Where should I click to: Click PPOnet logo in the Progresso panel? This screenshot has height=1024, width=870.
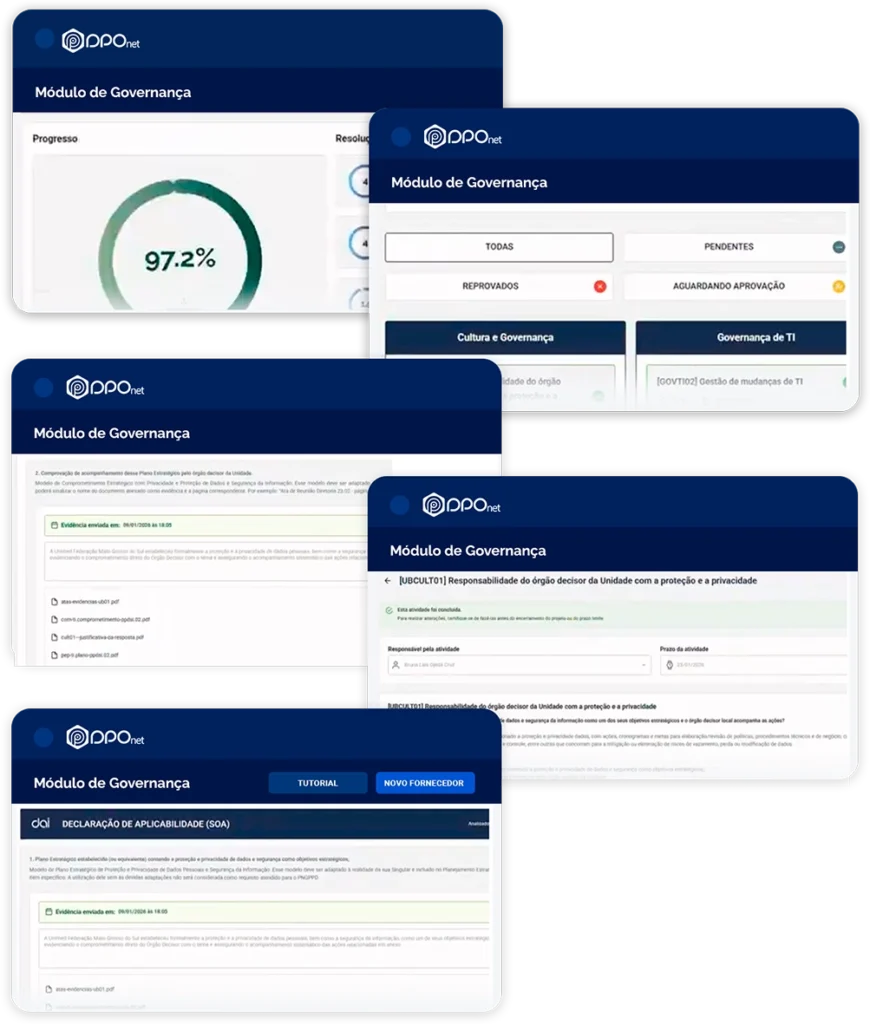coord(101,40)
